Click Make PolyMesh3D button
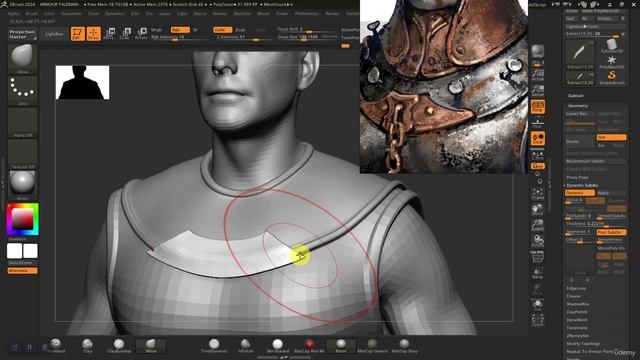 (x=605, y=11)
